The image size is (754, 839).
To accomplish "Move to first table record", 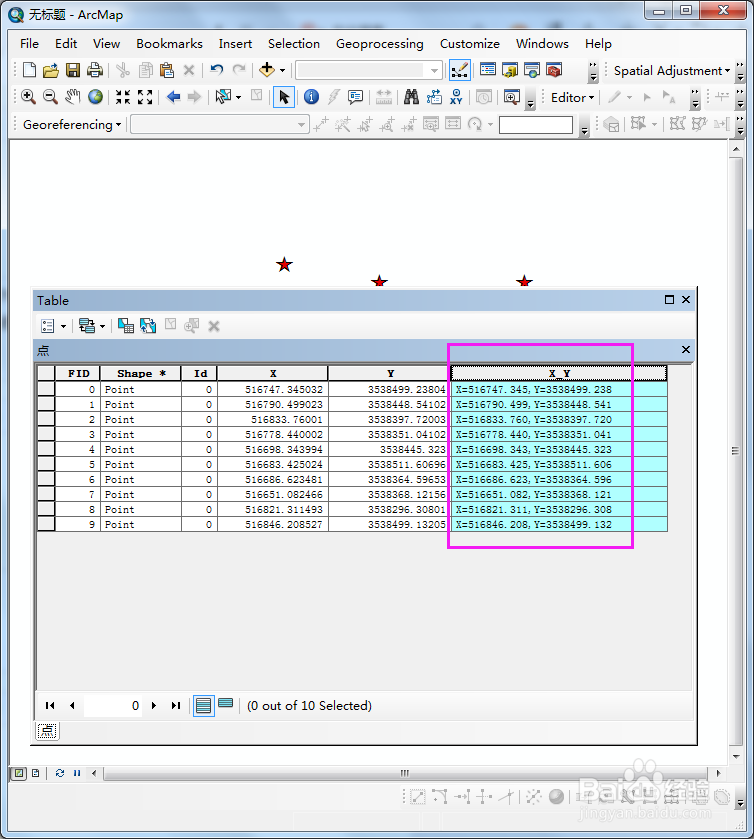I will [50, 706].
